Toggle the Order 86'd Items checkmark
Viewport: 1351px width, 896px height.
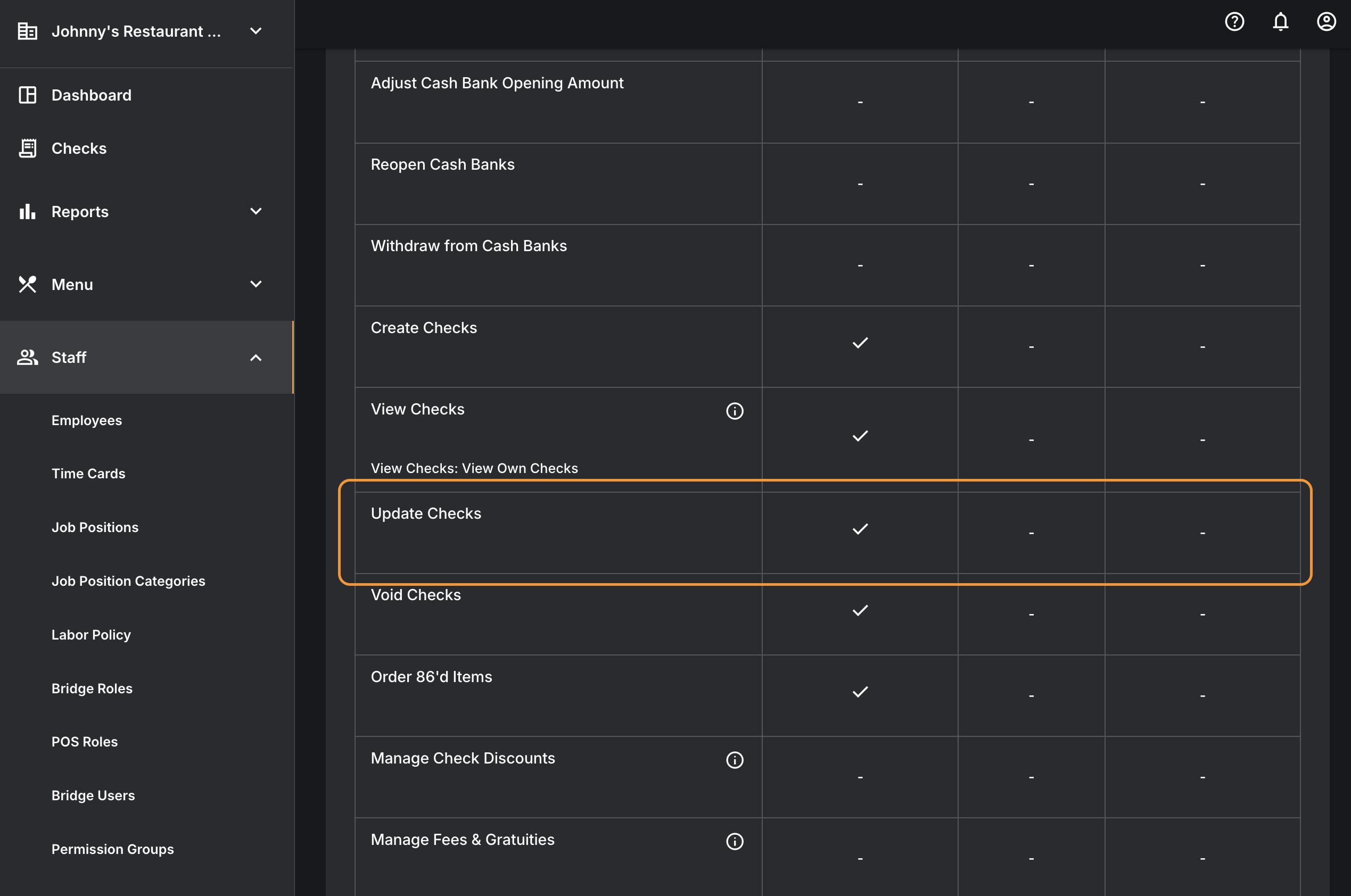pyautogui.click(x=860, y=692)
